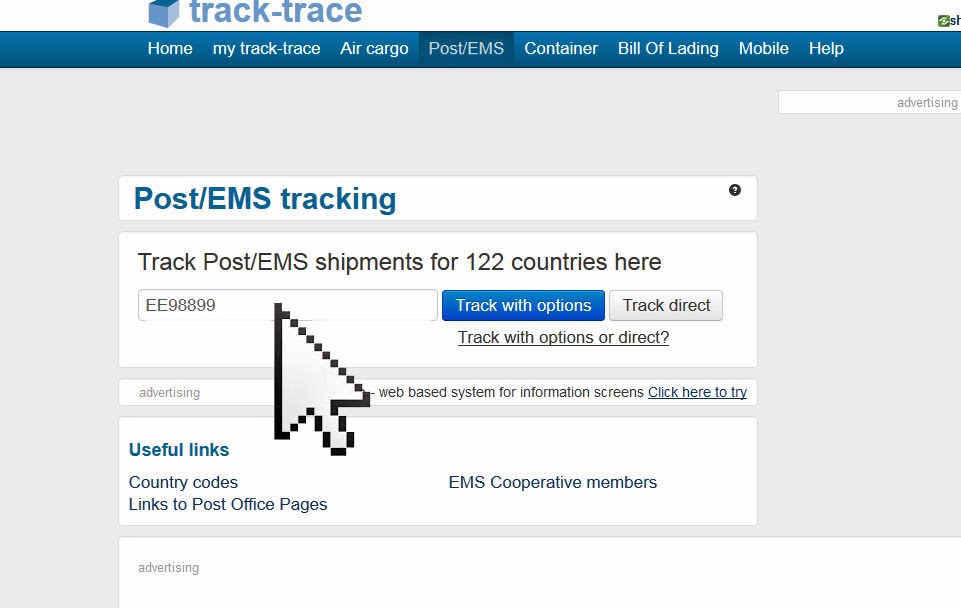Click the tracking number input field
The image size is (961, 608).
pyautogui.click(x=287, y=305)
